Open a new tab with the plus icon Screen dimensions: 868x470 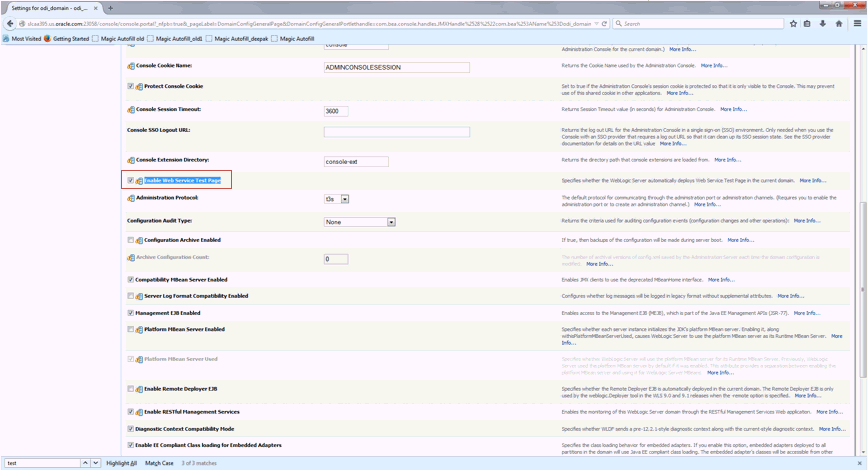(110, 8)
